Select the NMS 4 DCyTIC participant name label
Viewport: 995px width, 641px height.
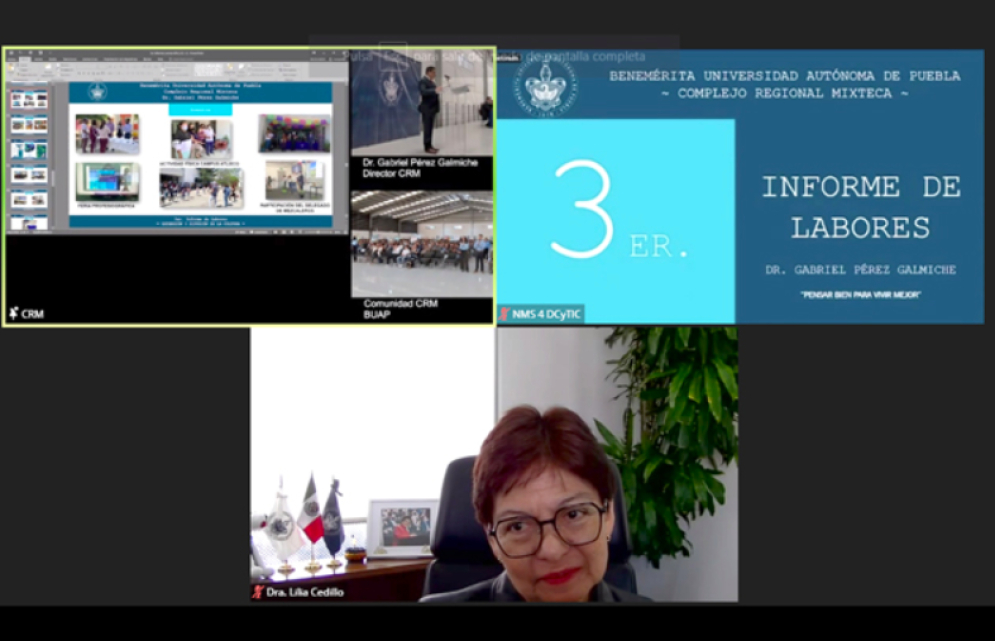point(546,314)
